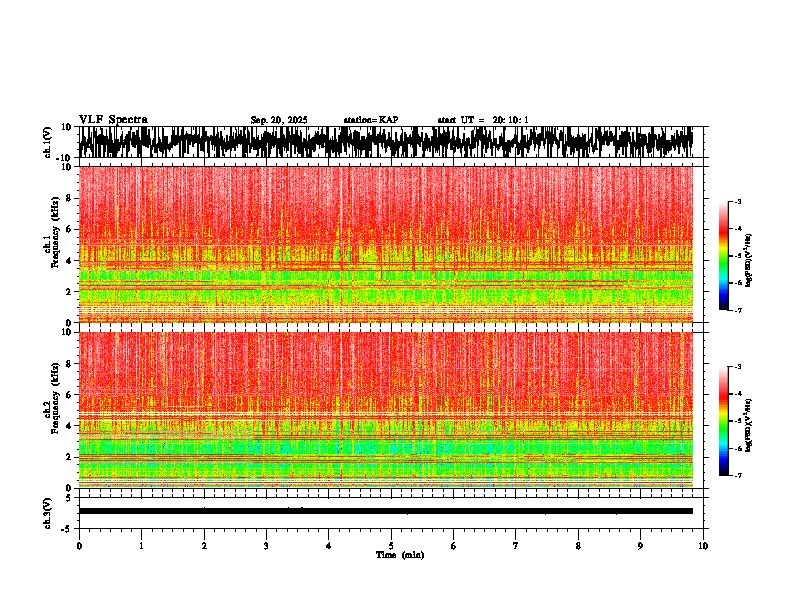Click the "station=KAP" header label

coord(371,120)
